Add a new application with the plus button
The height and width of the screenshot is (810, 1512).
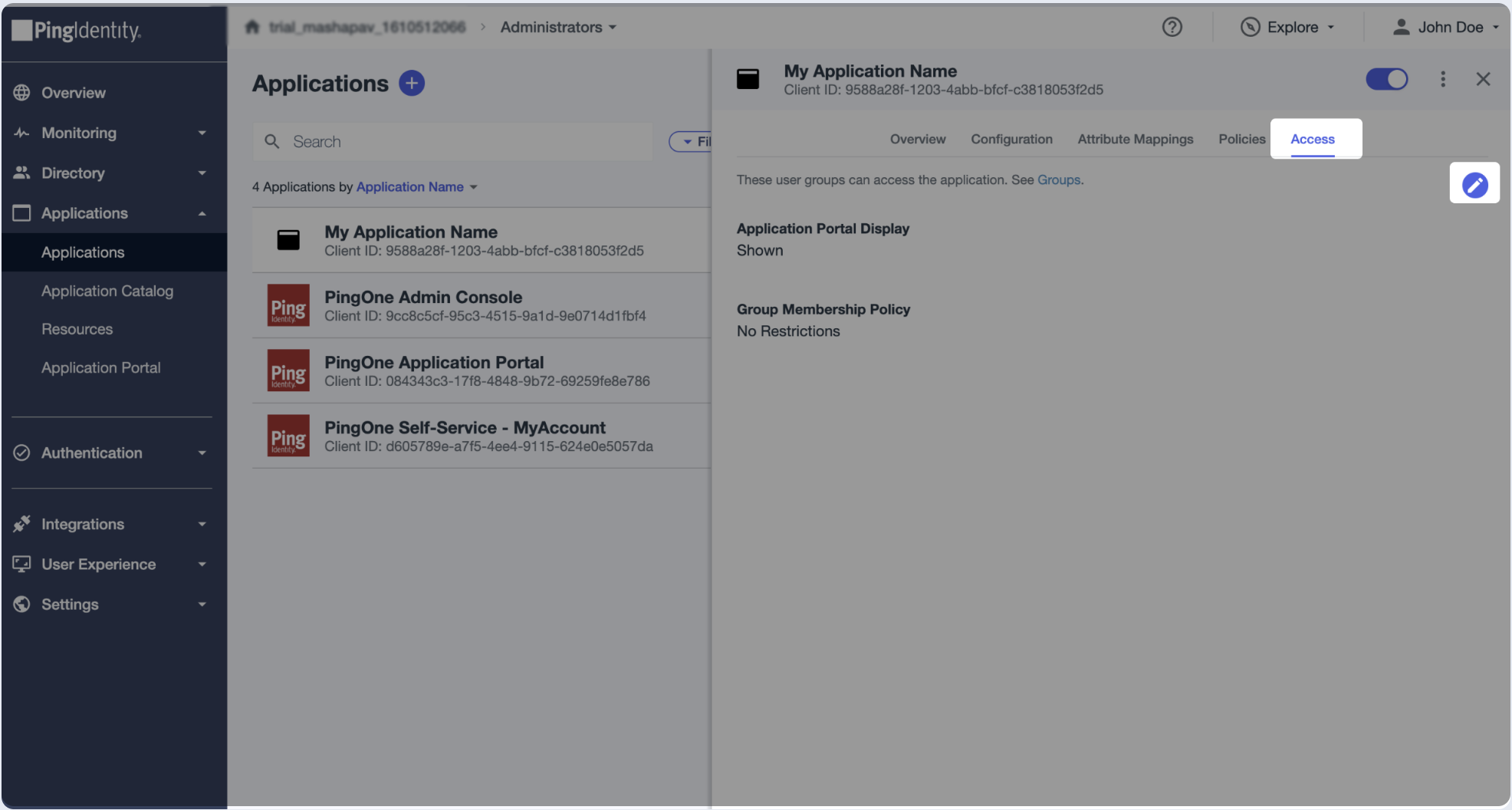(412, 83)
